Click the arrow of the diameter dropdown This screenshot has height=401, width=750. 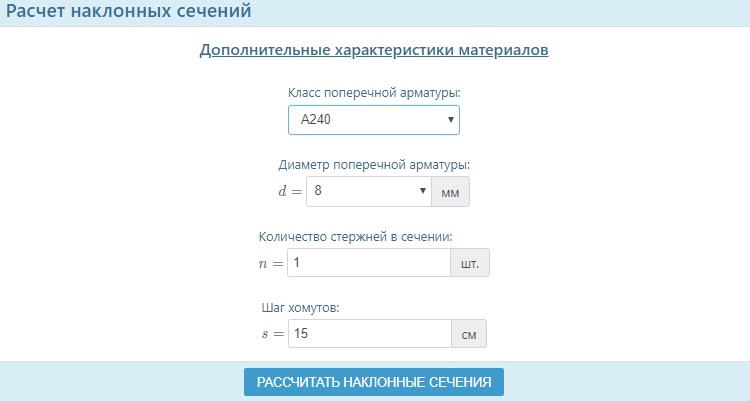click(x=423, y=191)
